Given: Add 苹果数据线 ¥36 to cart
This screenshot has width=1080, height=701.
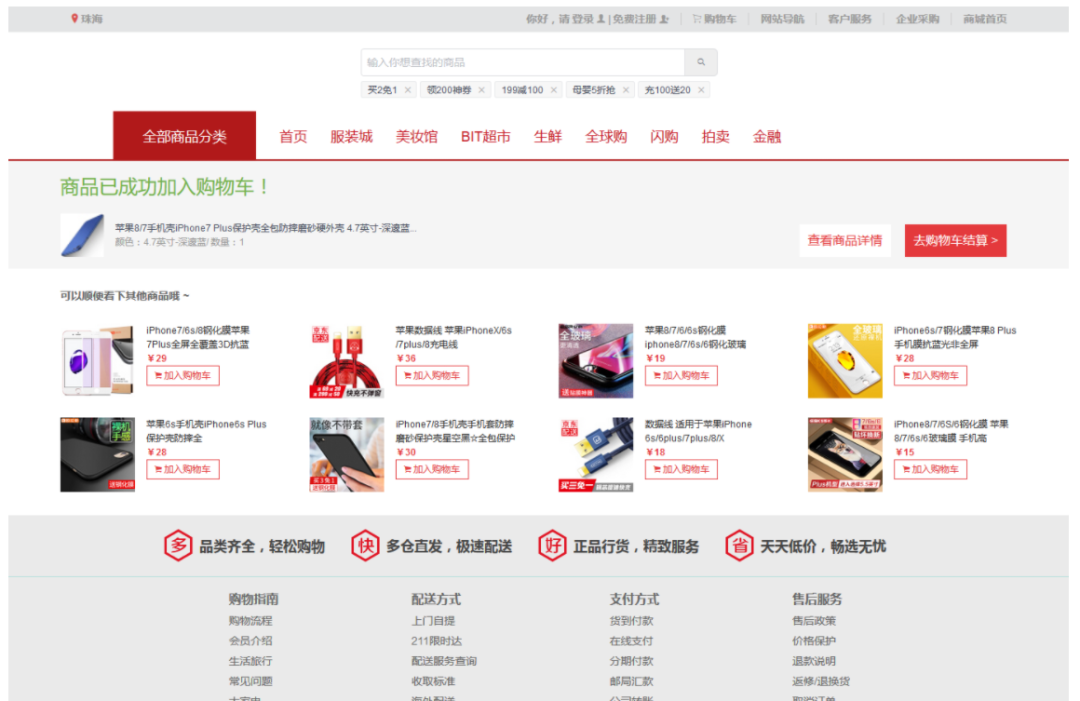Looking at the screenshot, I should (432, 376).
